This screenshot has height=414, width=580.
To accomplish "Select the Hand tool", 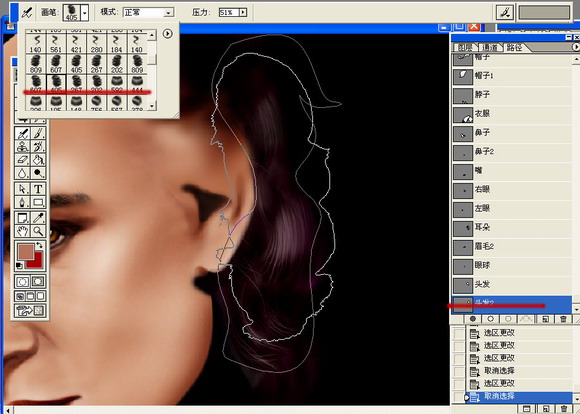I will (x=23, y=231).
